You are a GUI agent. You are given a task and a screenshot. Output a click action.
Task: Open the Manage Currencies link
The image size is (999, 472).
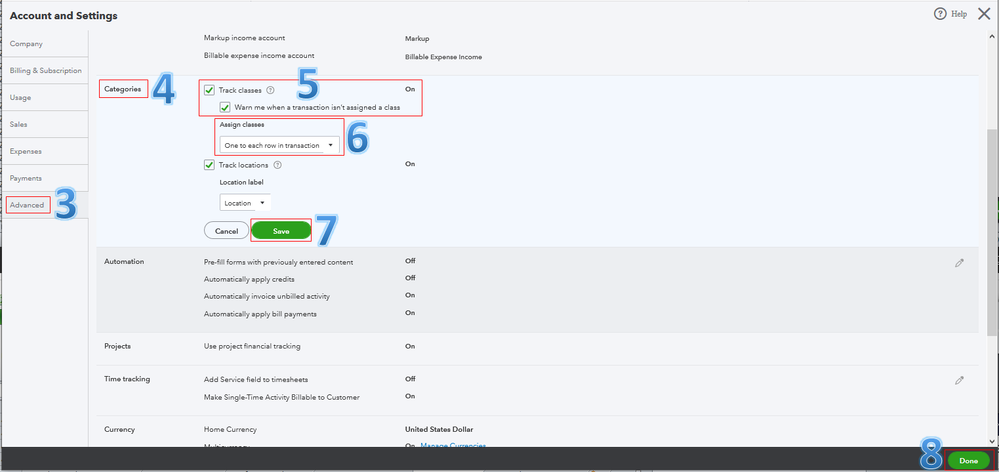click(x=453, y=446)
